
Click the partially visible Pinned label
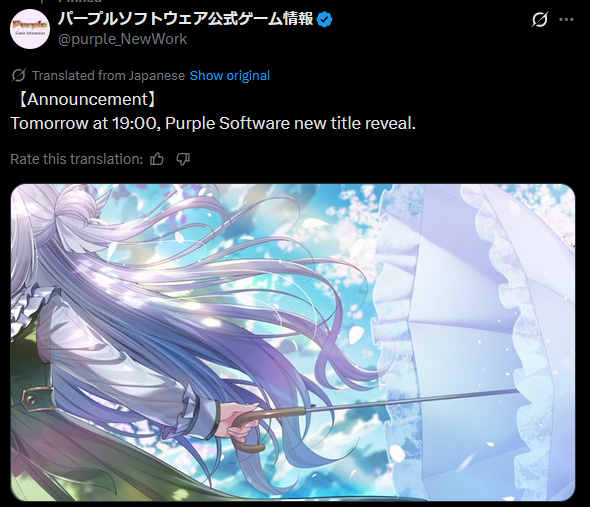(80, 1)
